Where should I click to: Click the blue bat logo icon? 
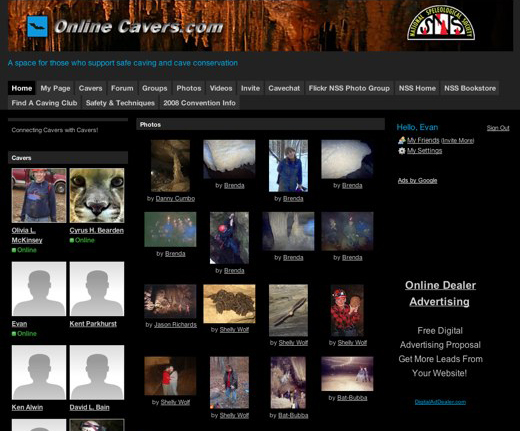(x=37, y=26)
